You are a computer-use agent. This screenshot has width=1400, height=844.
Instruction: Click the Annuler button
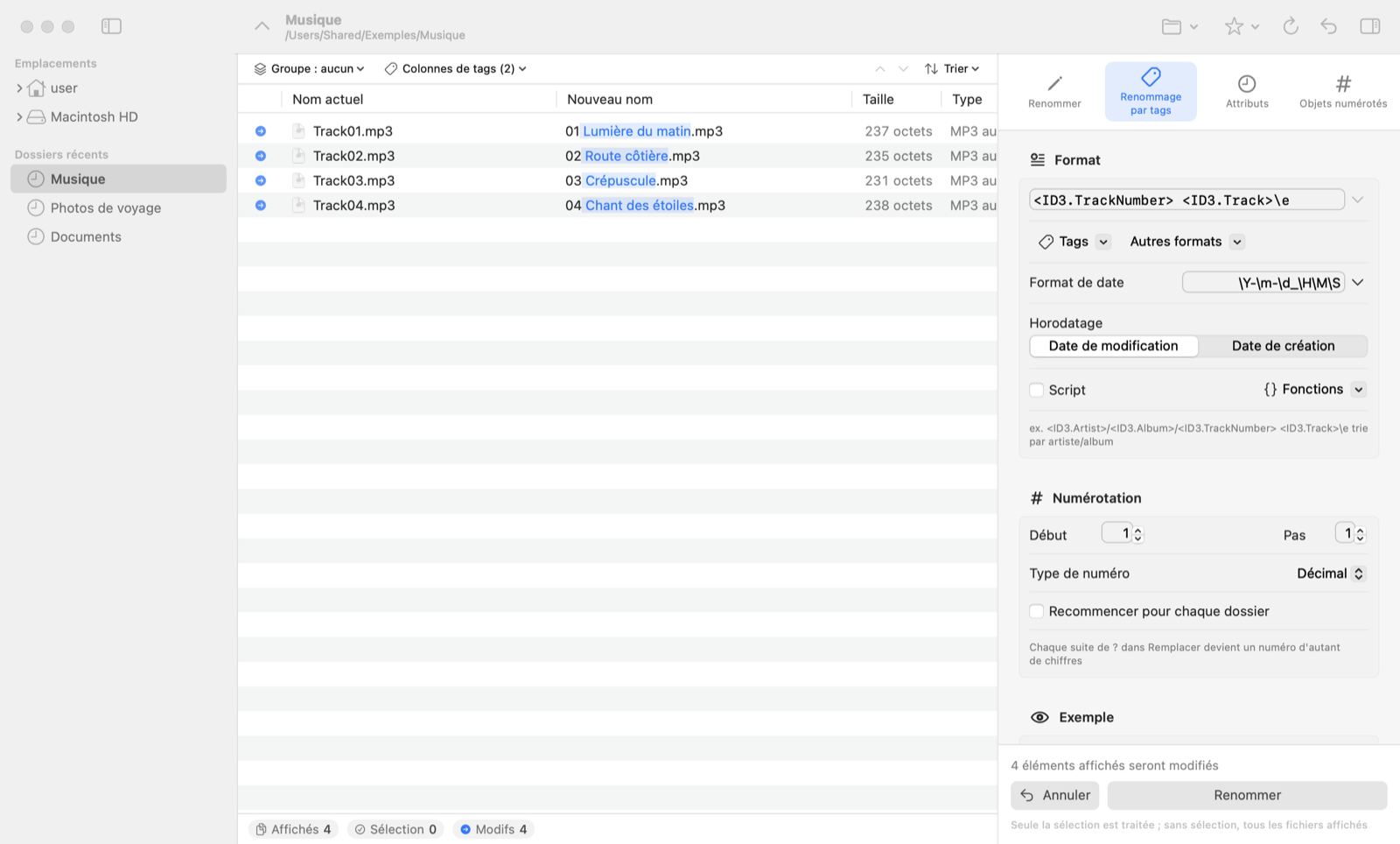(1054, 795)
